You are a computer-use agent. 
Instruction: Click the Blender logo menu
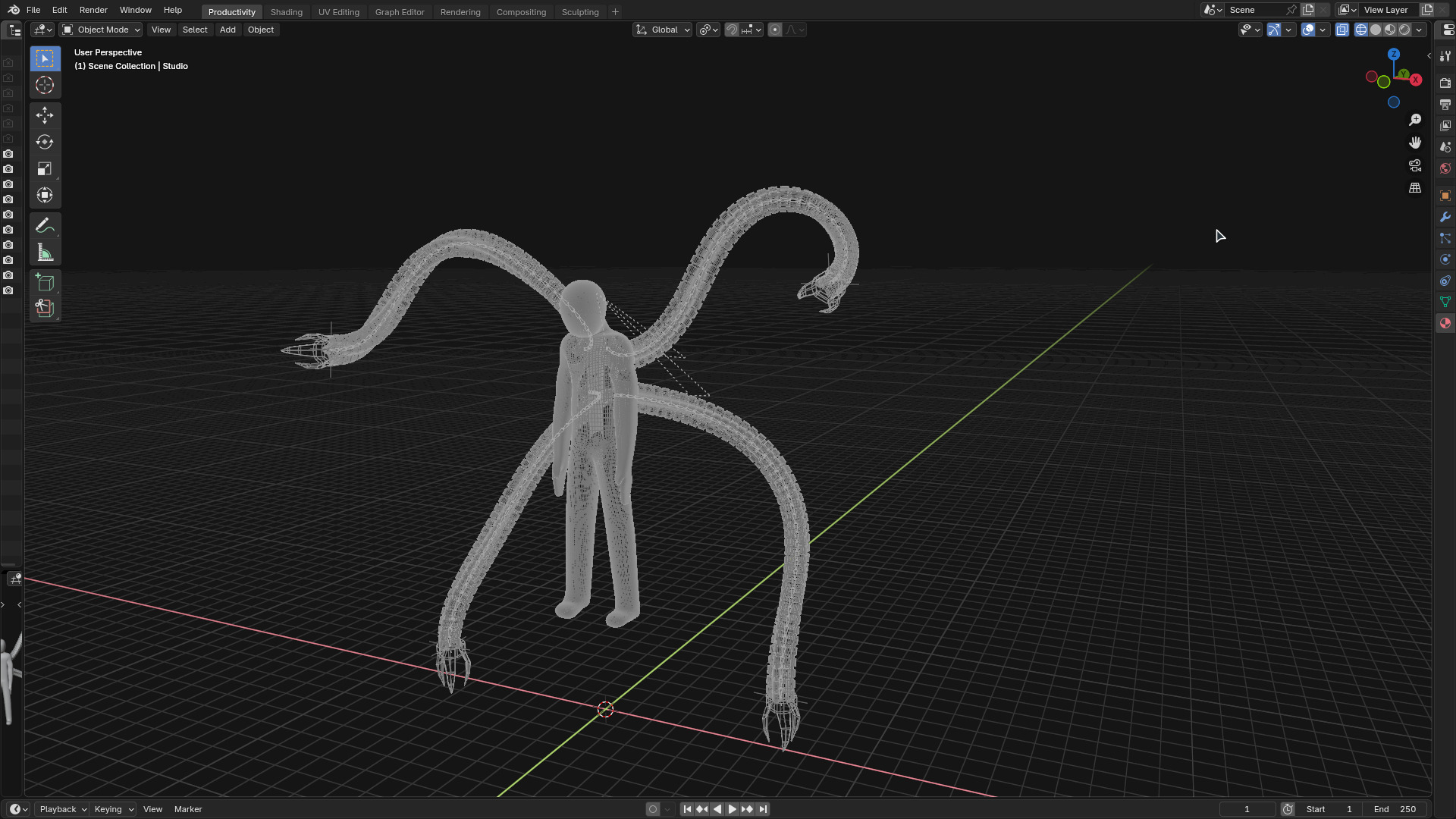(x=14, y=10)
